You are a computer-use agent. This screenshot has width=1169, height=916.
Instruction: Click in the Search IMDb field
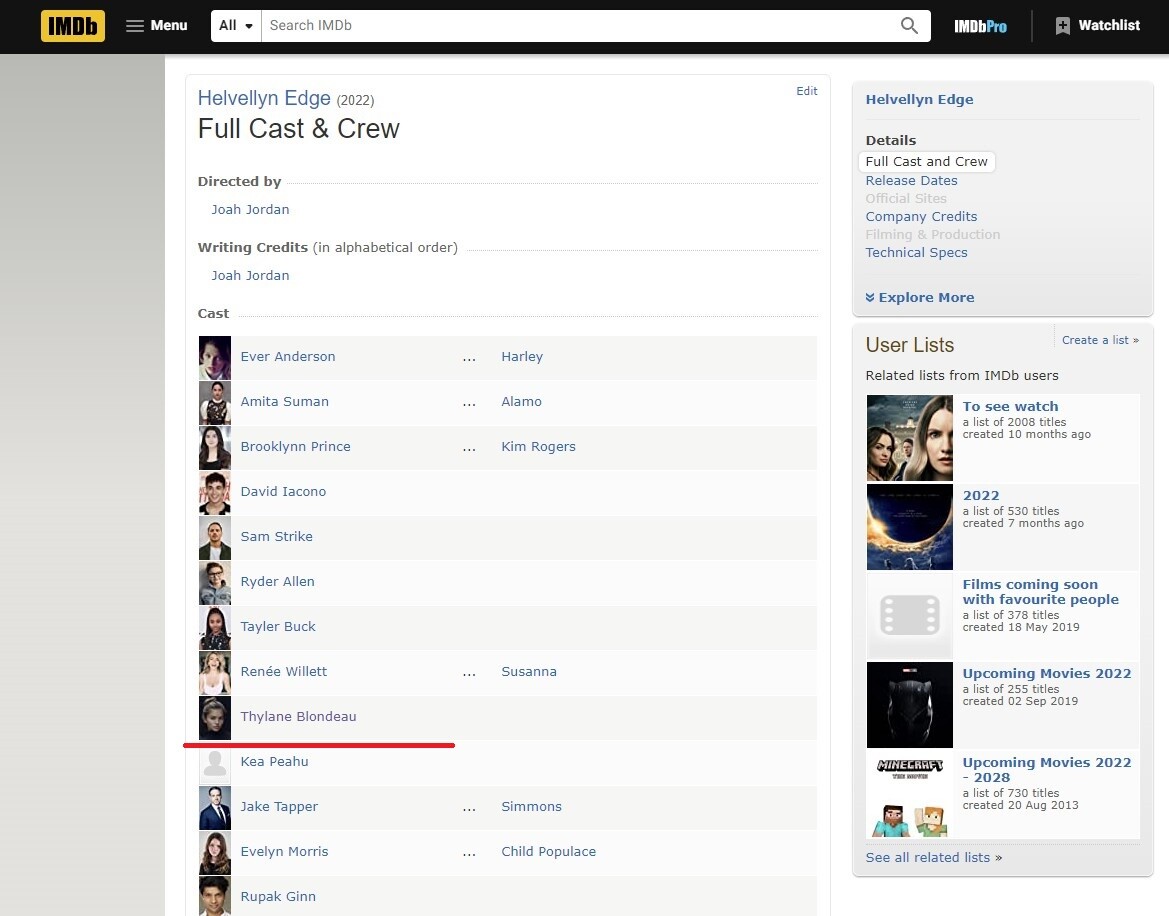(x=580, y=25)
